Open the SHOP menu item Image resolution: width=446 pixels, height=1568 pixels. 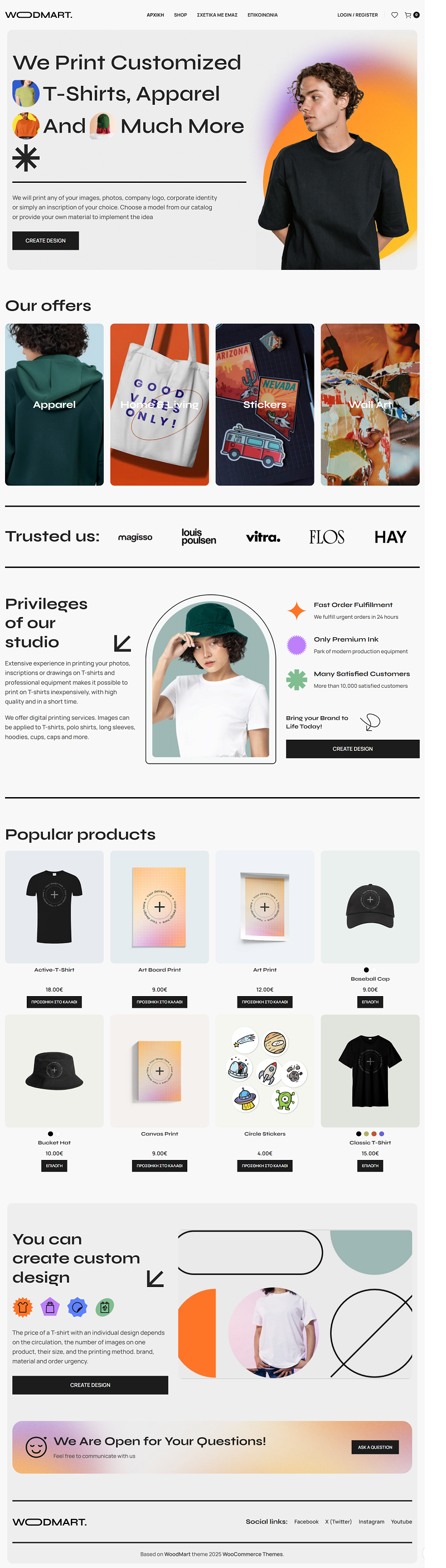tap(180, 15)
